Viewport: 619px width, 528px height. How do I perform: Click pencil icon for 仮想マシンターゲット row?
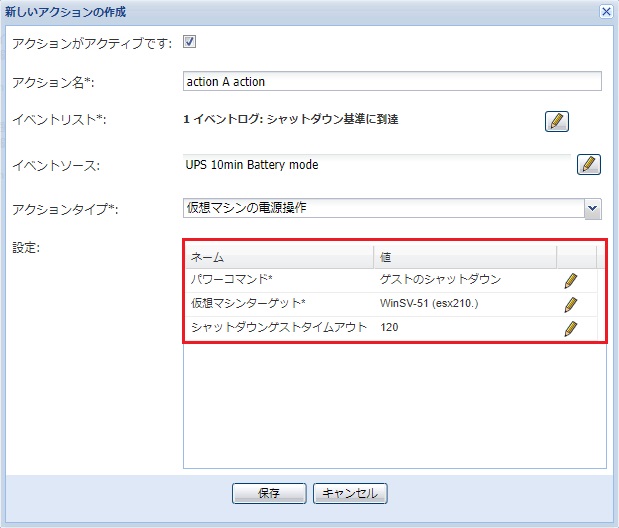pyautogui.click(x=571, y=304)
